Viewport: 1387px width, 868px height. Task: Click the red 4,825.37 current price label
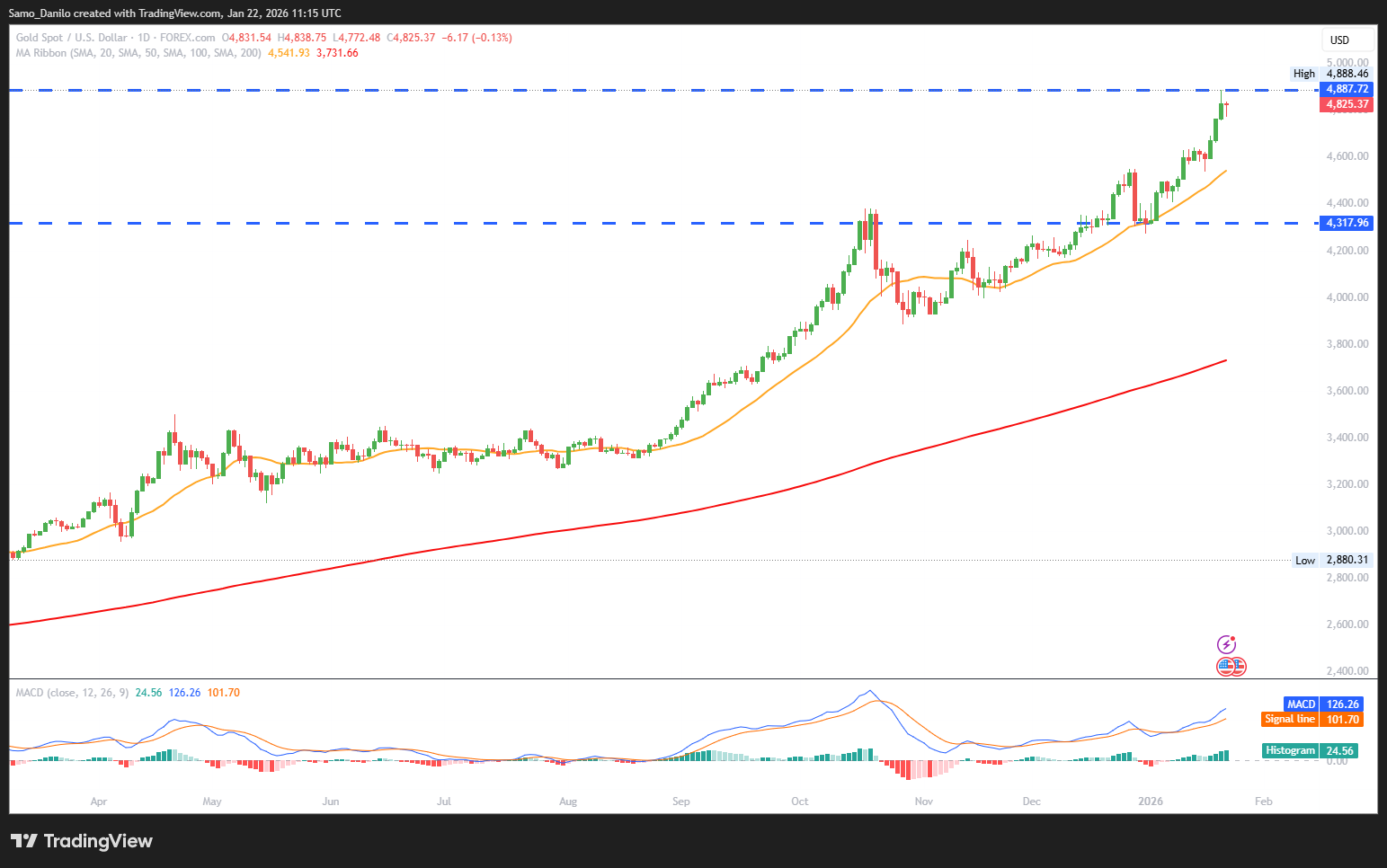click(1347, 104)
